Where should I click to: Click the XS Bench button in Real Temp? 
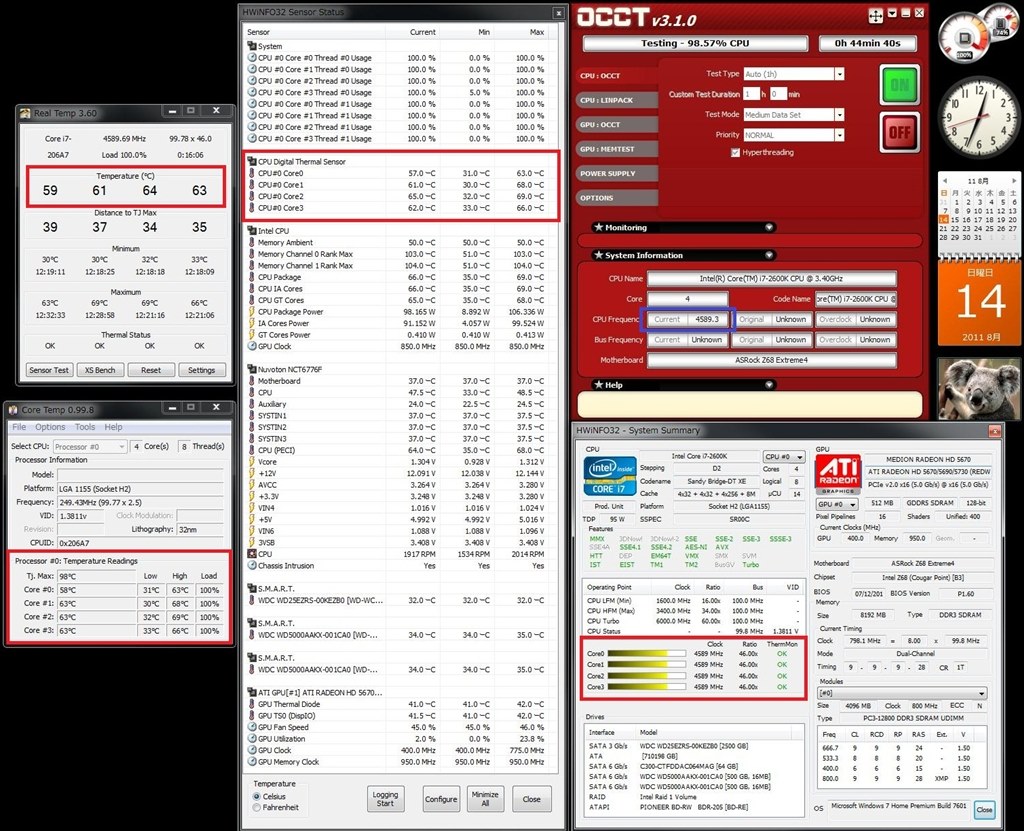[x=100, y=370]
